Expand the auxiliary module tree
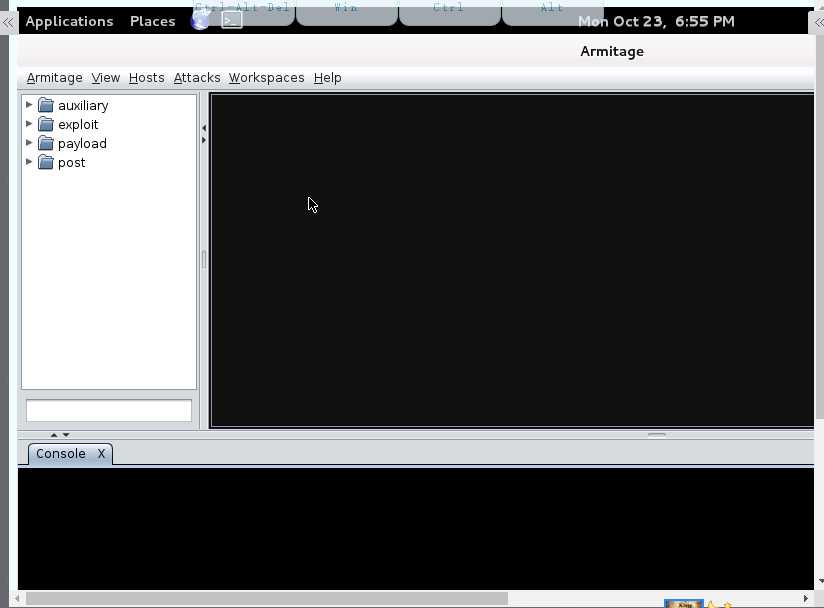Image resolution: width=824 pixels, height=608 pixels. point(29,105)
